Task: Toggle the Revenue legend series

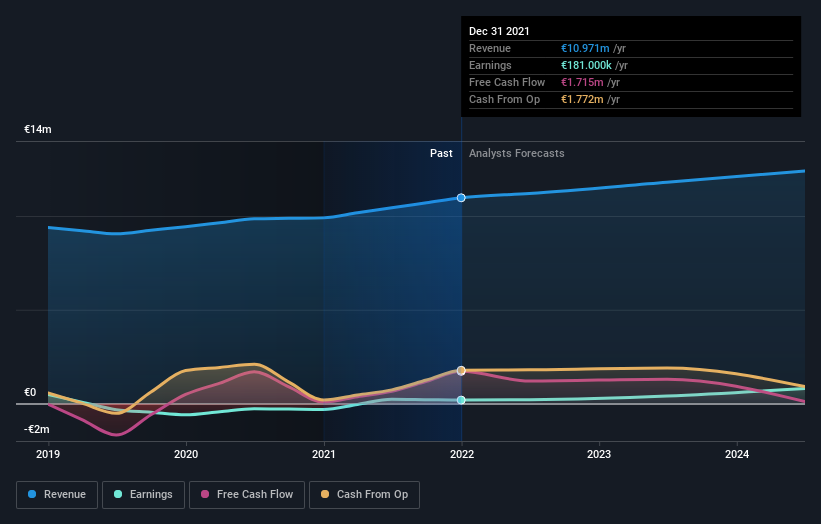Action: (57, 495)
